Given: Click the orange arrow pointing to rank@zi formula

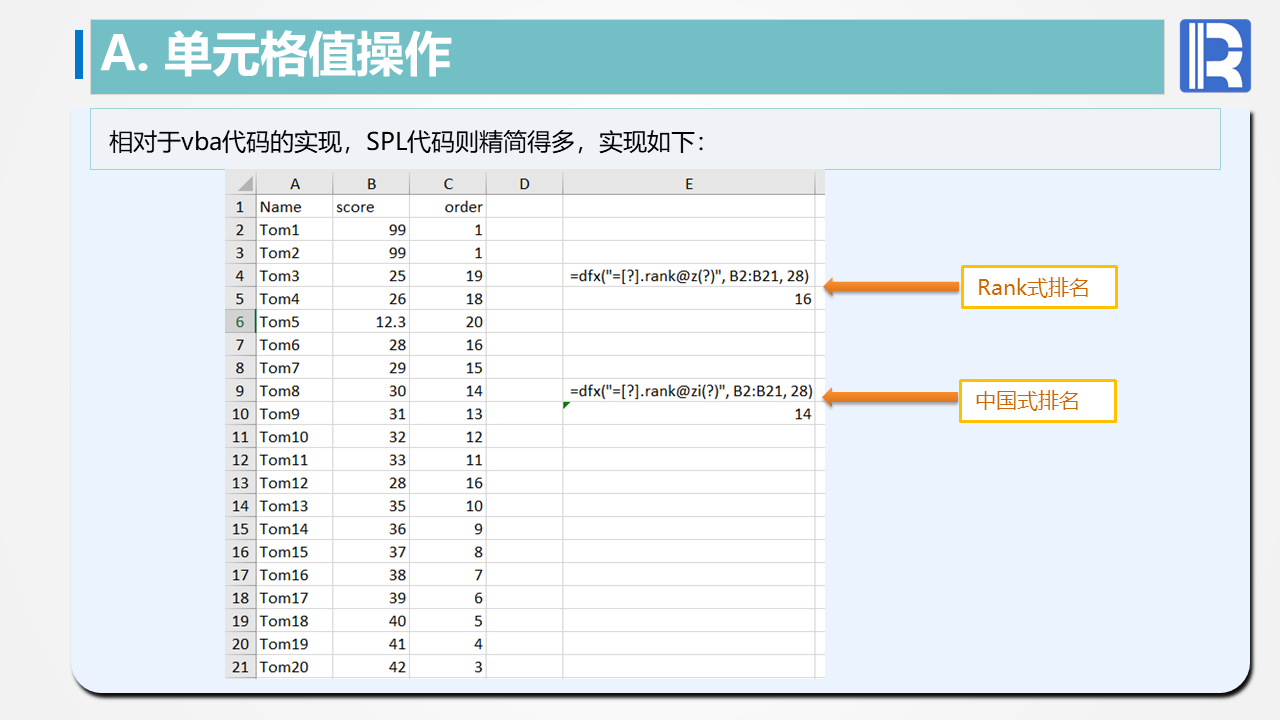Looking at the screenshot, I should click(887, 397).
